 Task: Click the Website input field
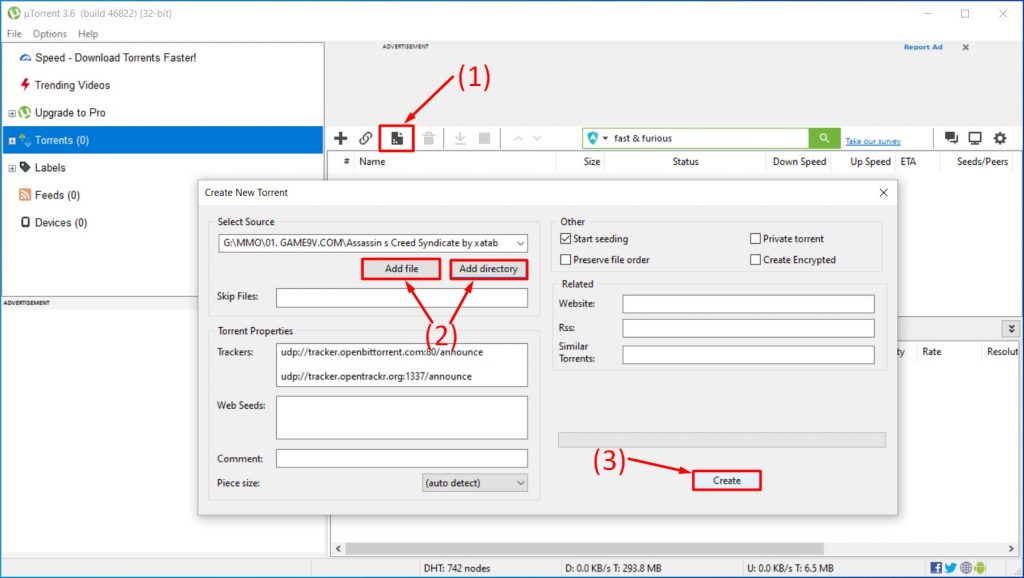(x=748, y=304)
